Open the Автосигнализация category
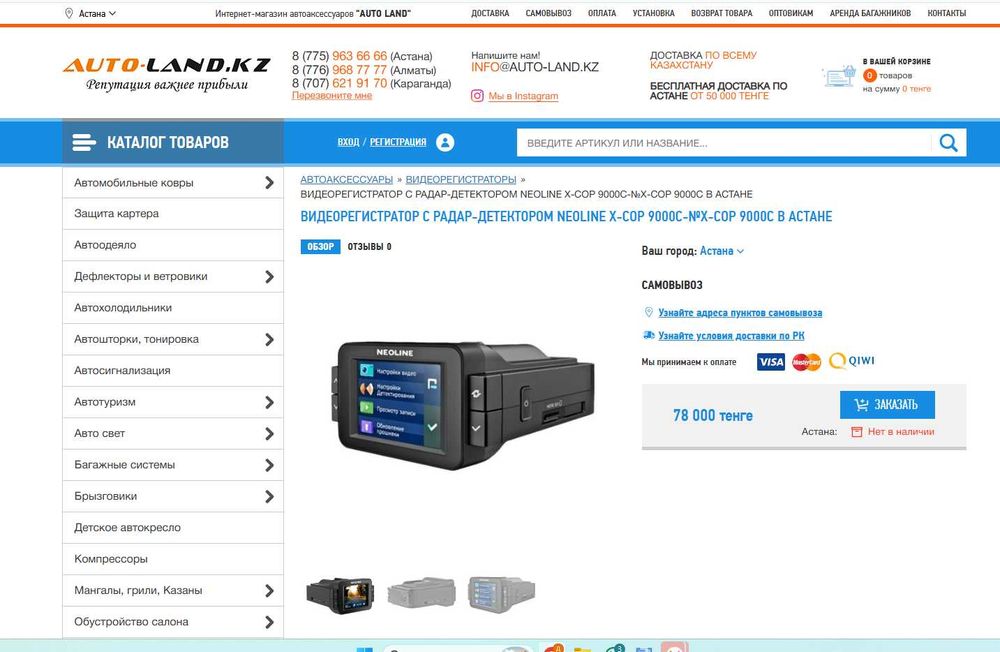 point(172,371)
